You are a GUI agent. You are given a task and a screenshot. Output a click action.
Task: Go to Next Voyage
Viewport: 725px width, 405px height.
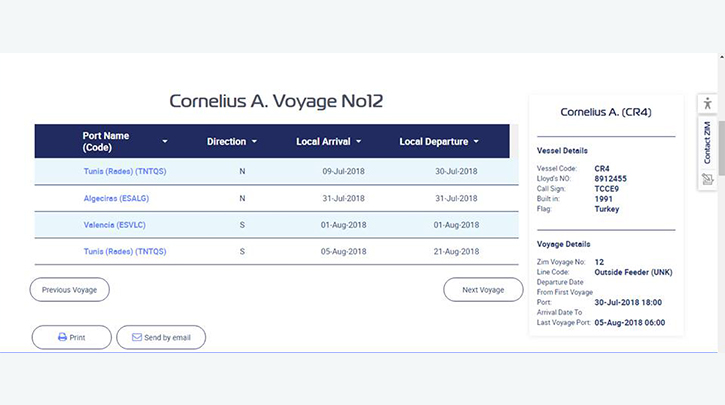click(x=483, y=289)
